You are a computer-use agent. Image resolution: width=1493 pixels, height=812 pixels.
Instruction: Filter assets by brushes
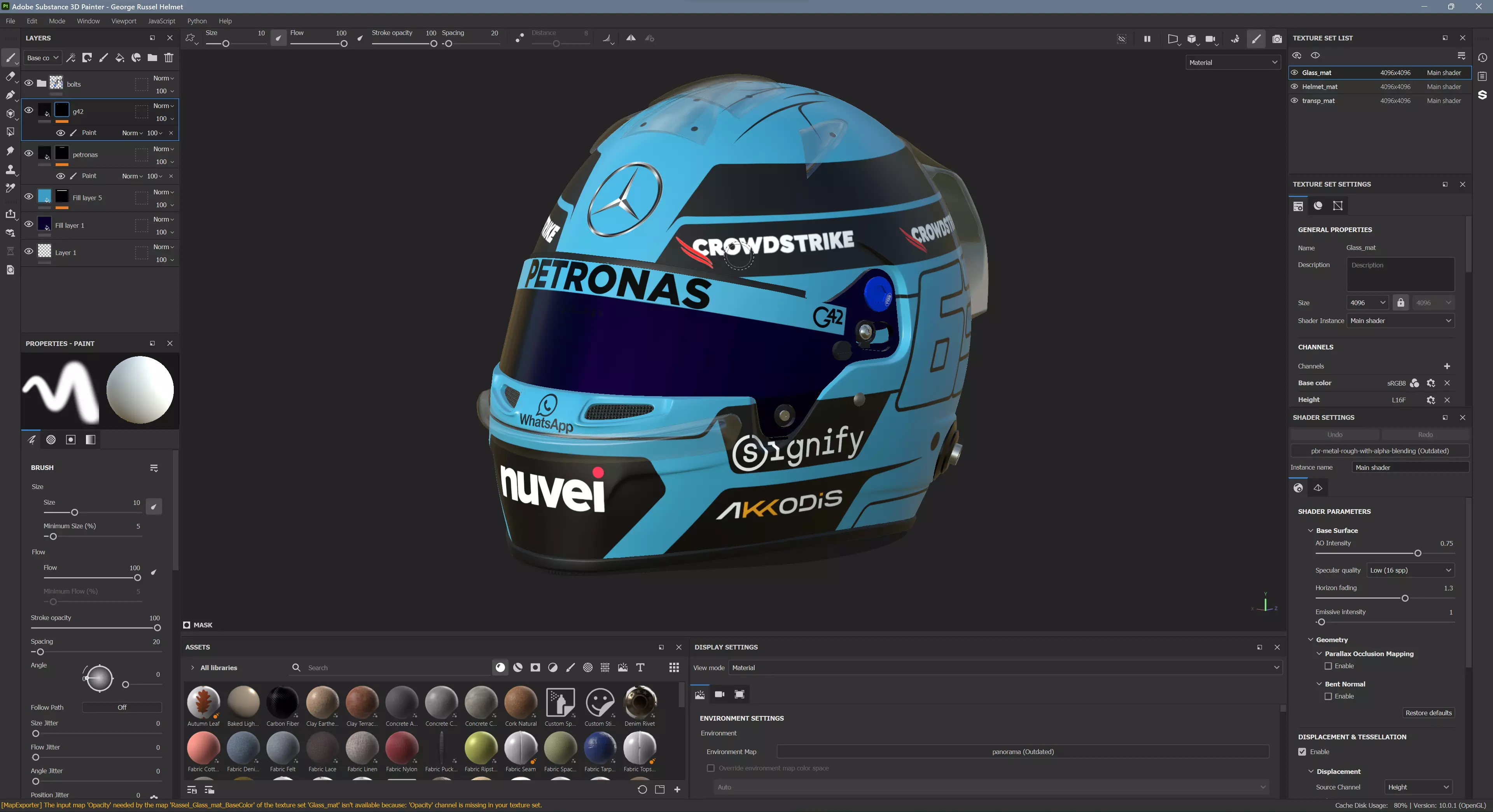coord(570,668)
